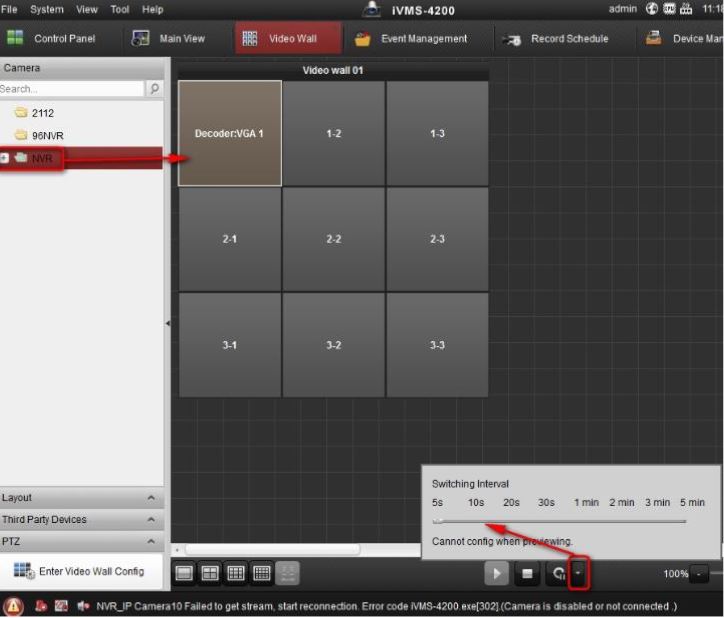Expand the NVR group plus box
This screenshot has width=724, height=618.
[x=4, y=158]
